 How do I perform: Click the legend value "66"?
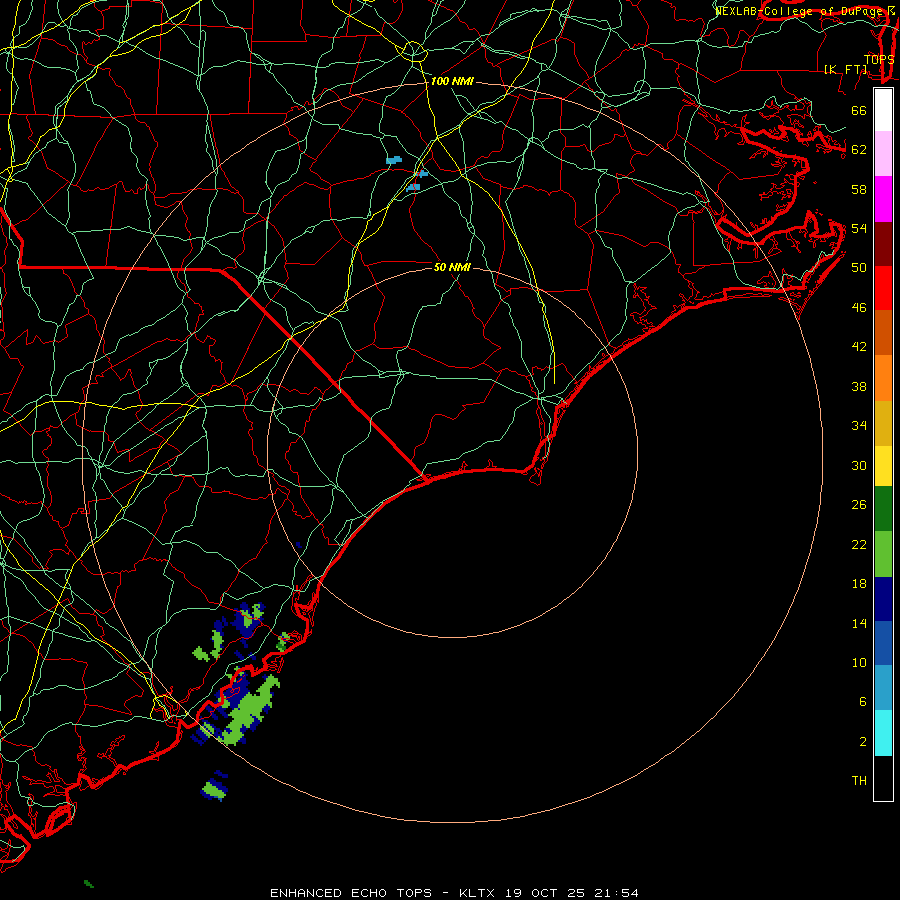[859, 111]
